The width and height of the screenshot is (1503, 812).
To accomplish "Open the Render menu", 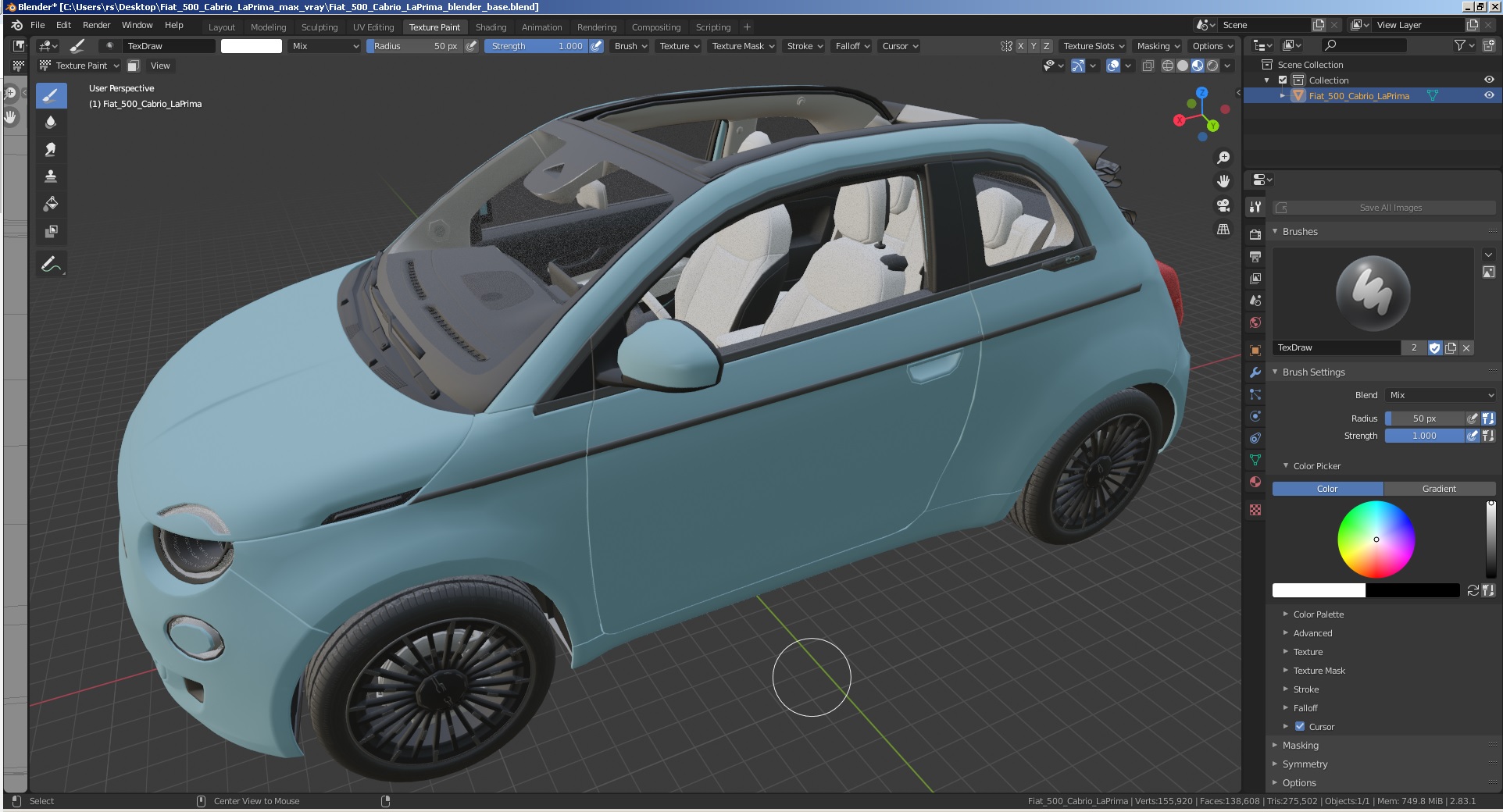I will 96,25.
